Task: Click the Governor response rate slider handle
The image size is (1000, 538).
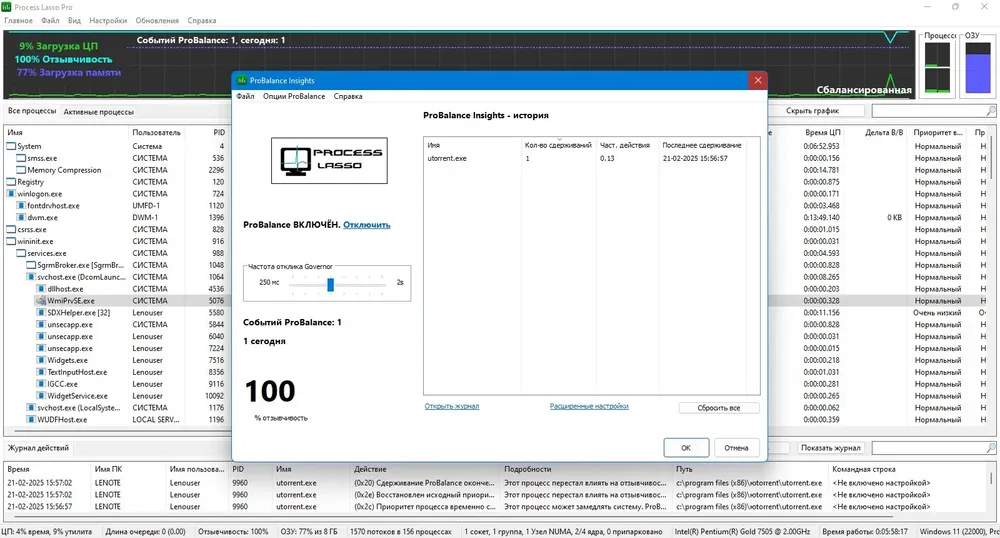Action: click(x=330, y=284)
